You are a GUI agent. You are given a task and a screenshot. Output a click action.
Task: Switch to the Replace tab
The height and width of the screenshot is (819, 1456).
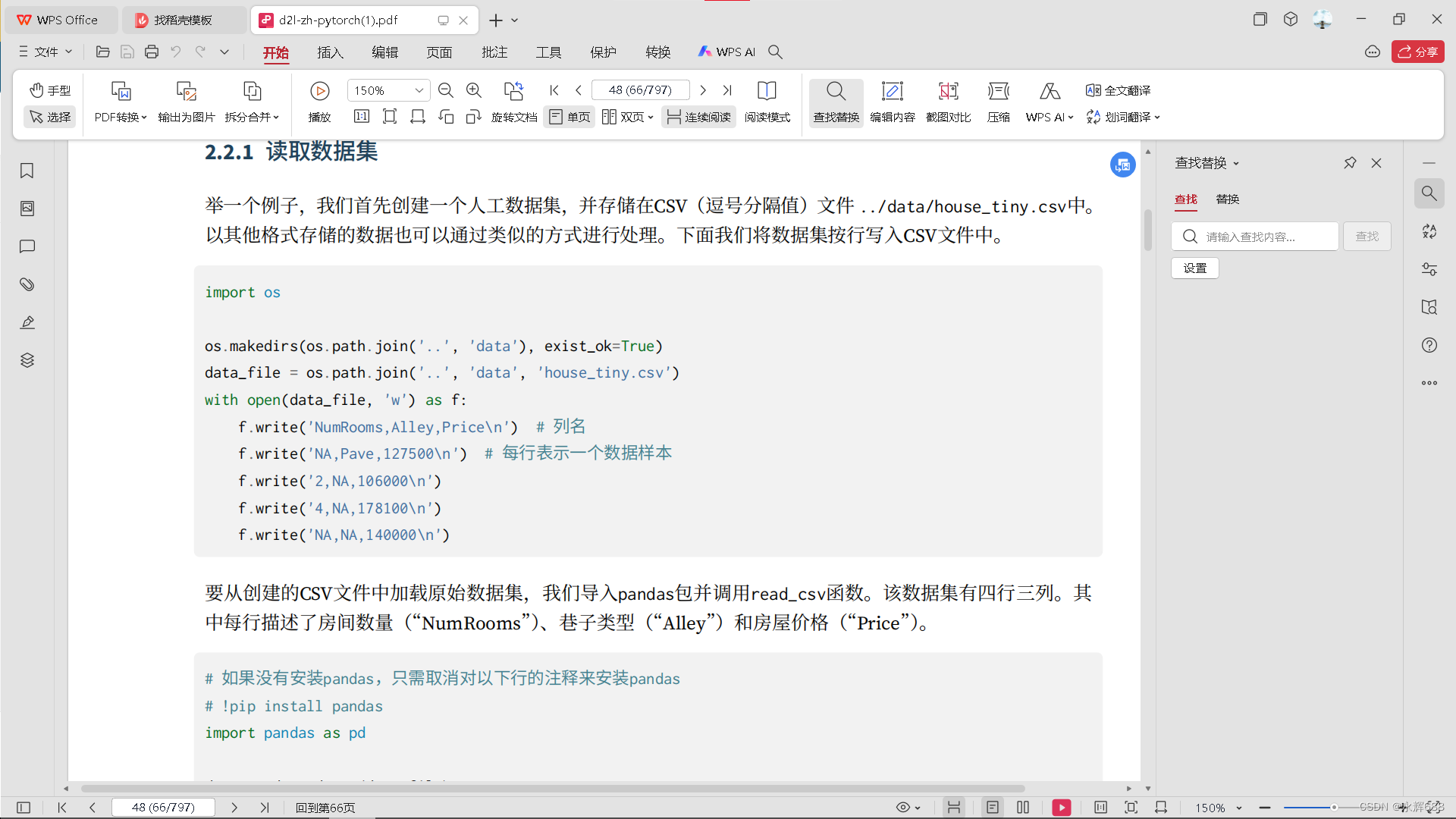(1227, 199)
